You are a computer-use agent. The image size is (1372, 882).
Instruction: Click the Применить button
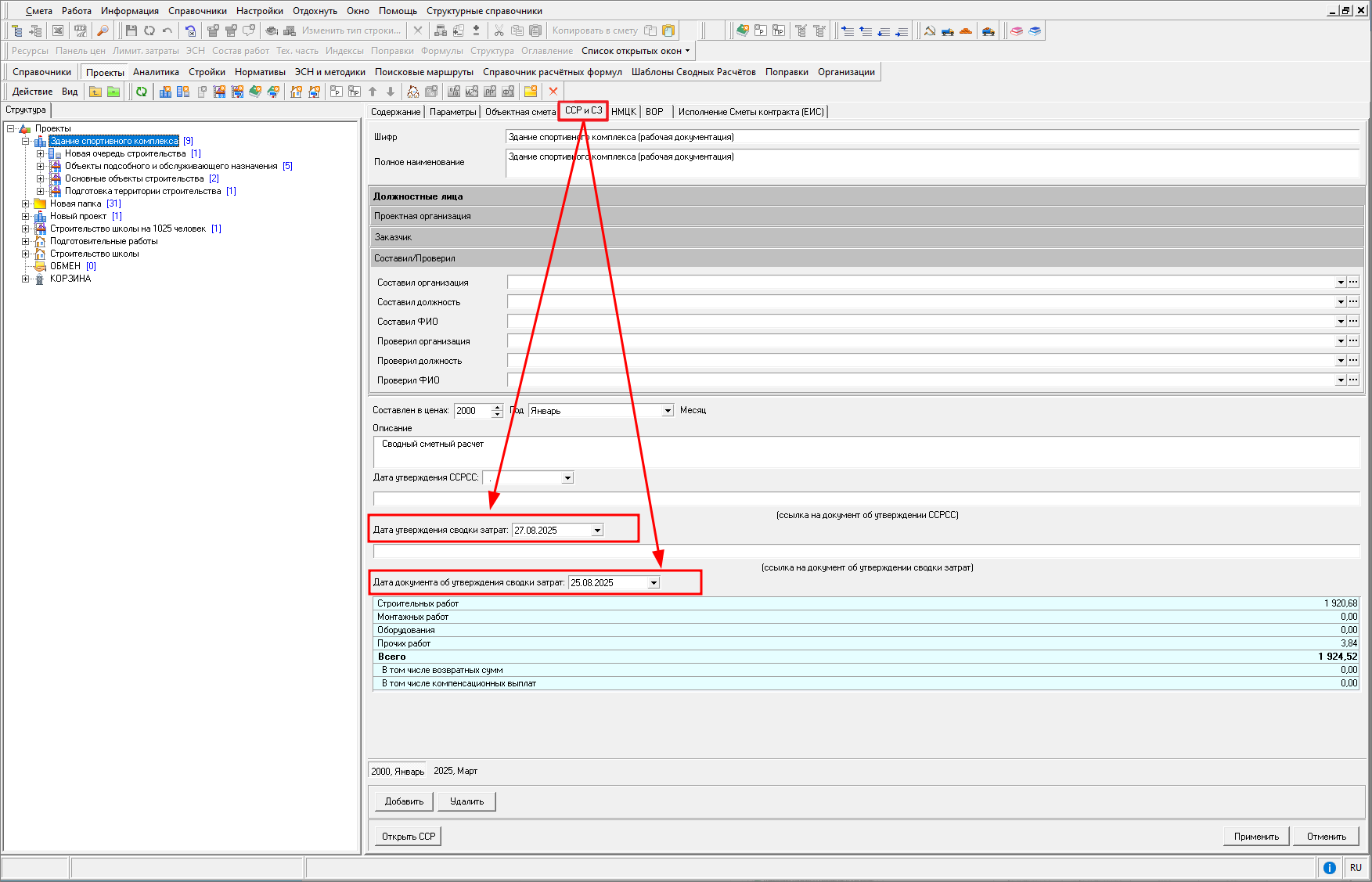1256,837
